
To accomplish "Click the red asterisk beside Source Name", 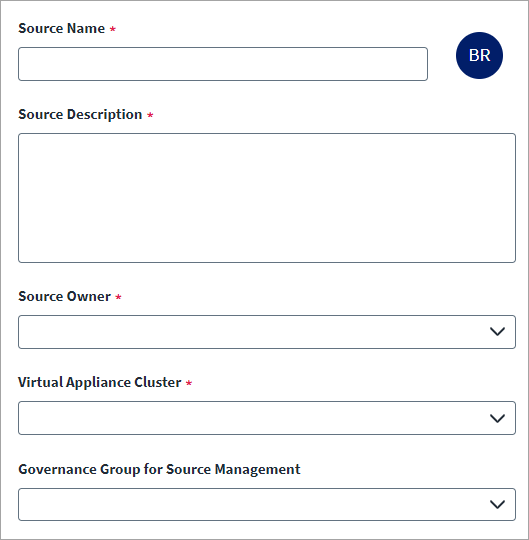I will point(113,29).
